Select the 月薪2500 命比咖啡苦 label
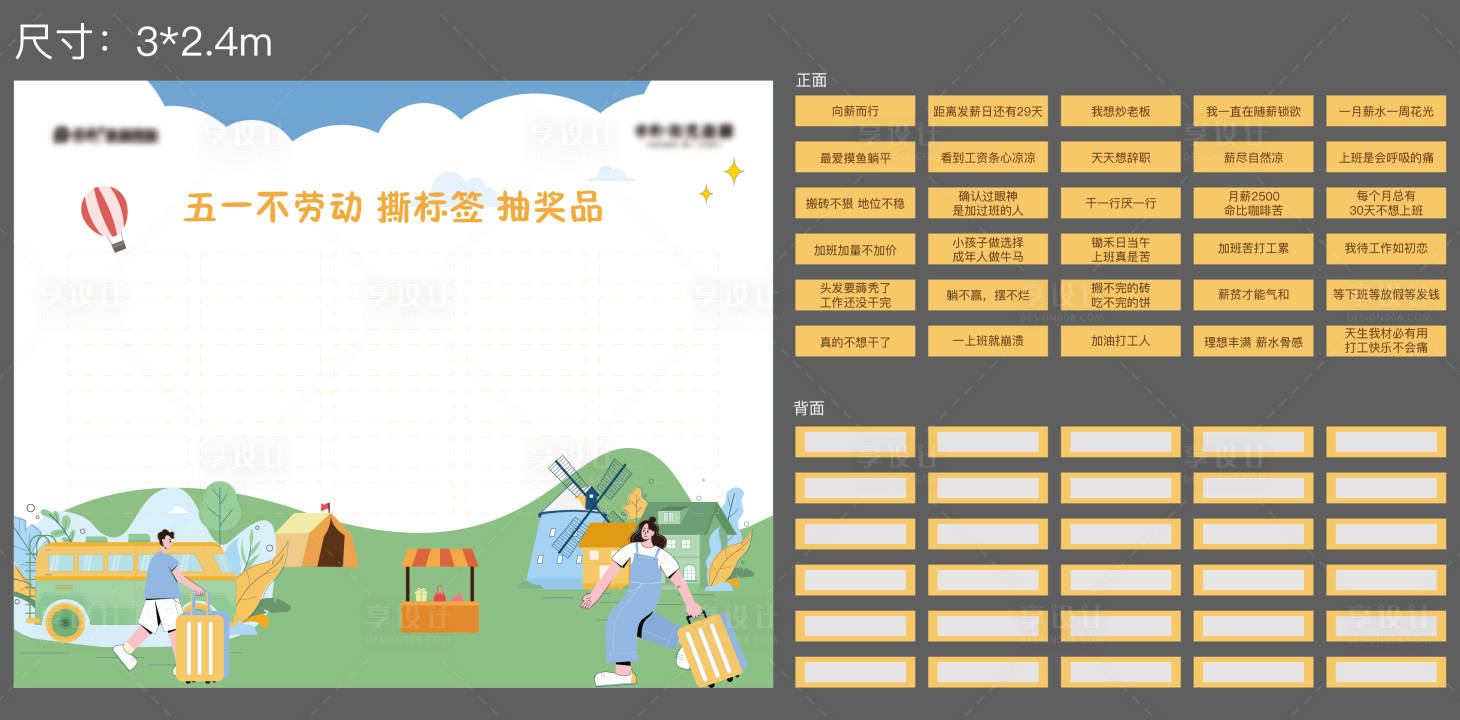The image size is (1460, 720). coord(1253,203)
